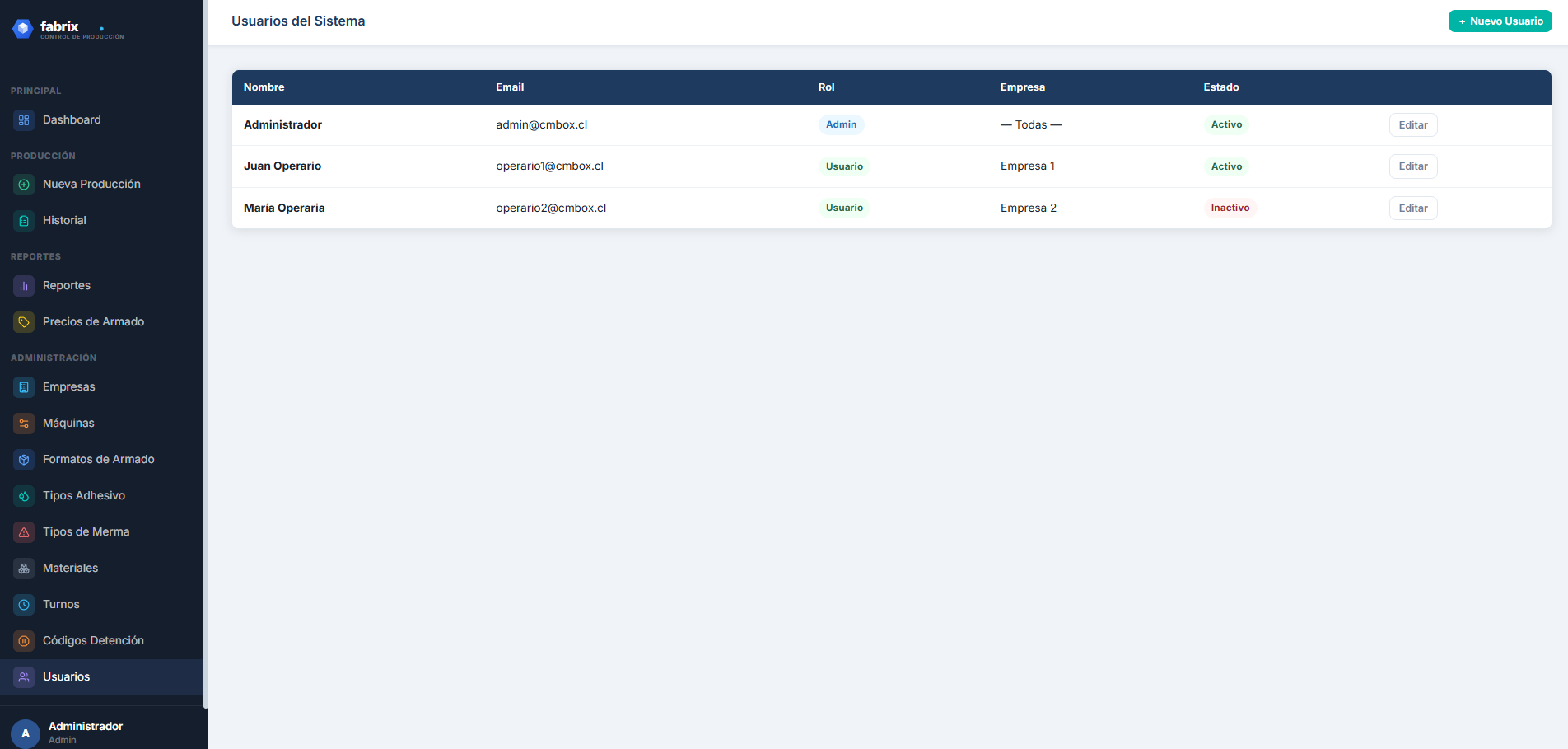Screen dimensions: 1568x749
Task: Click the Usuarios del Sistema heading
Action: click(x=298, y=21)
